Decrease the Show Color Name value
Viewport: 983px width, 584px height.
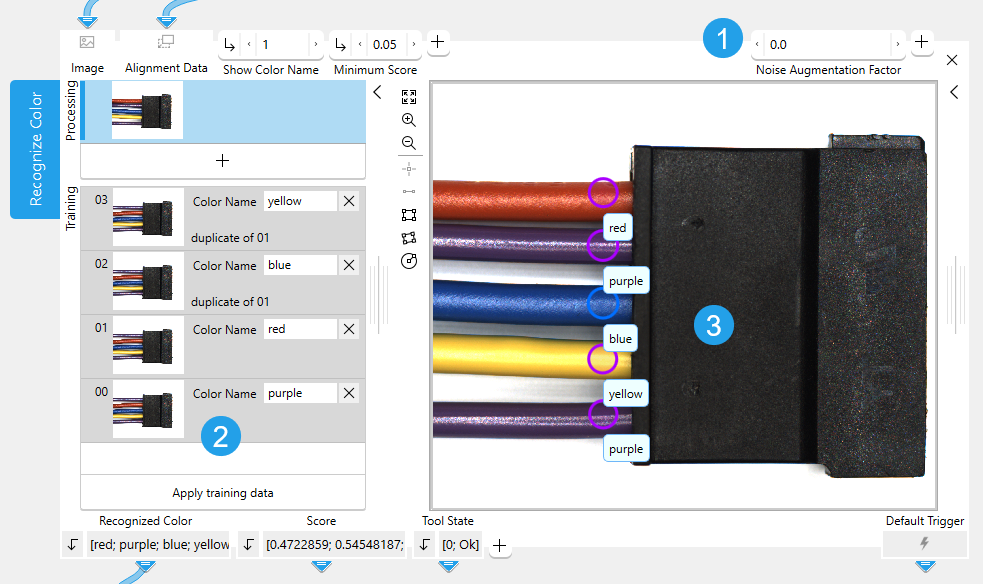point(249,44)
